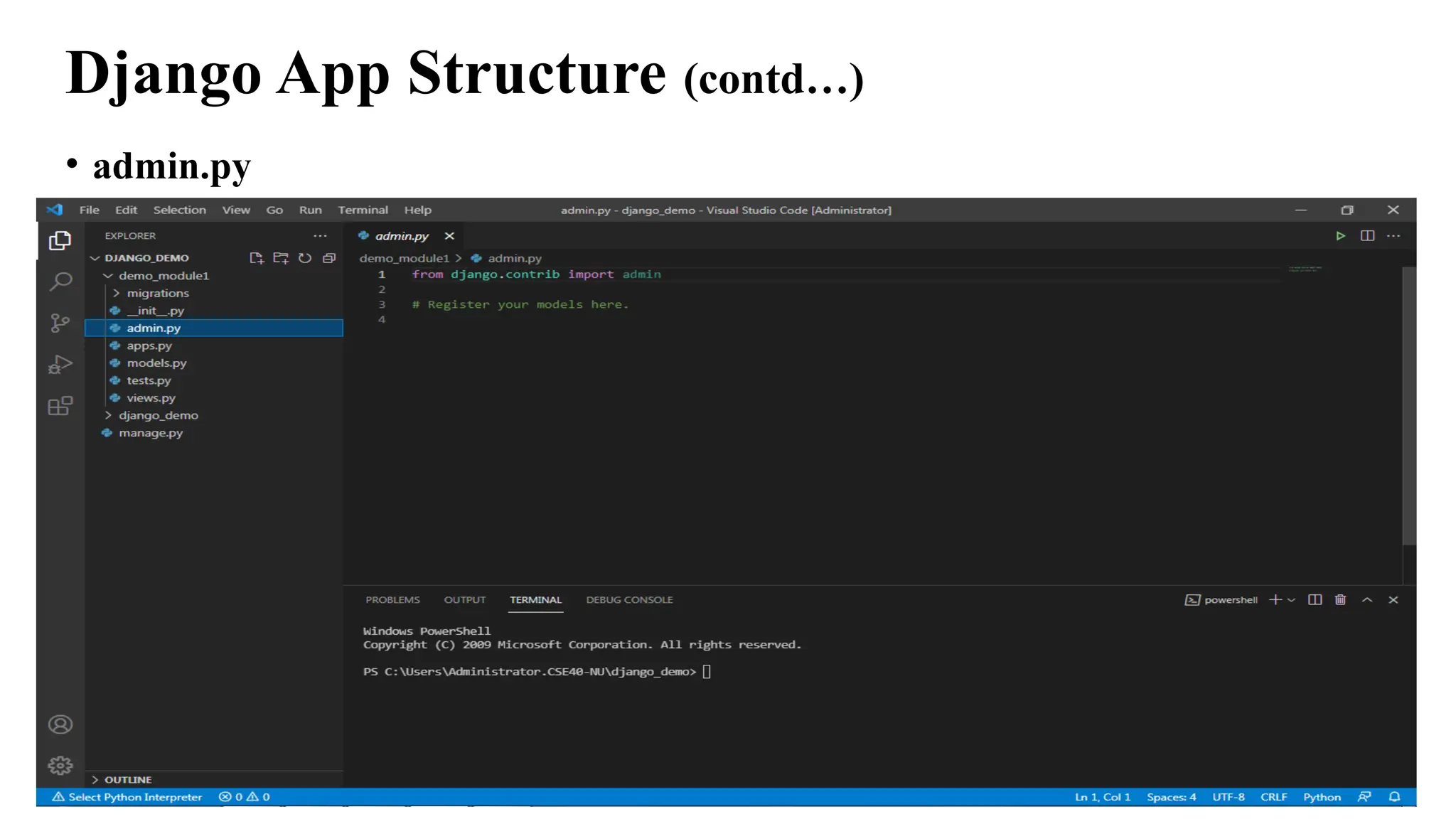Open the File menu
This screenshot has width=1456, height=819.
pos(90,210)
